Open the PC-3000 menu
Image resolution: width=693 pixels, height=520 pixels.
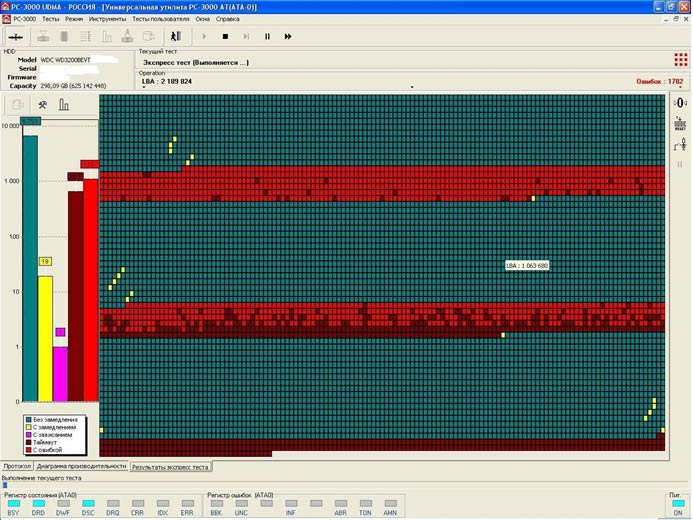pos(24,19)
